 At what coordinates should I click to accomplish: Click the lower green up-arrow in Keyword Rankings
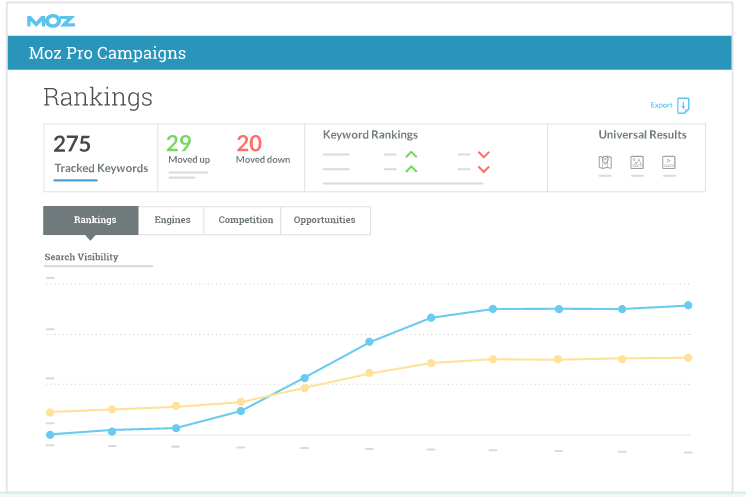coord(412,169)
